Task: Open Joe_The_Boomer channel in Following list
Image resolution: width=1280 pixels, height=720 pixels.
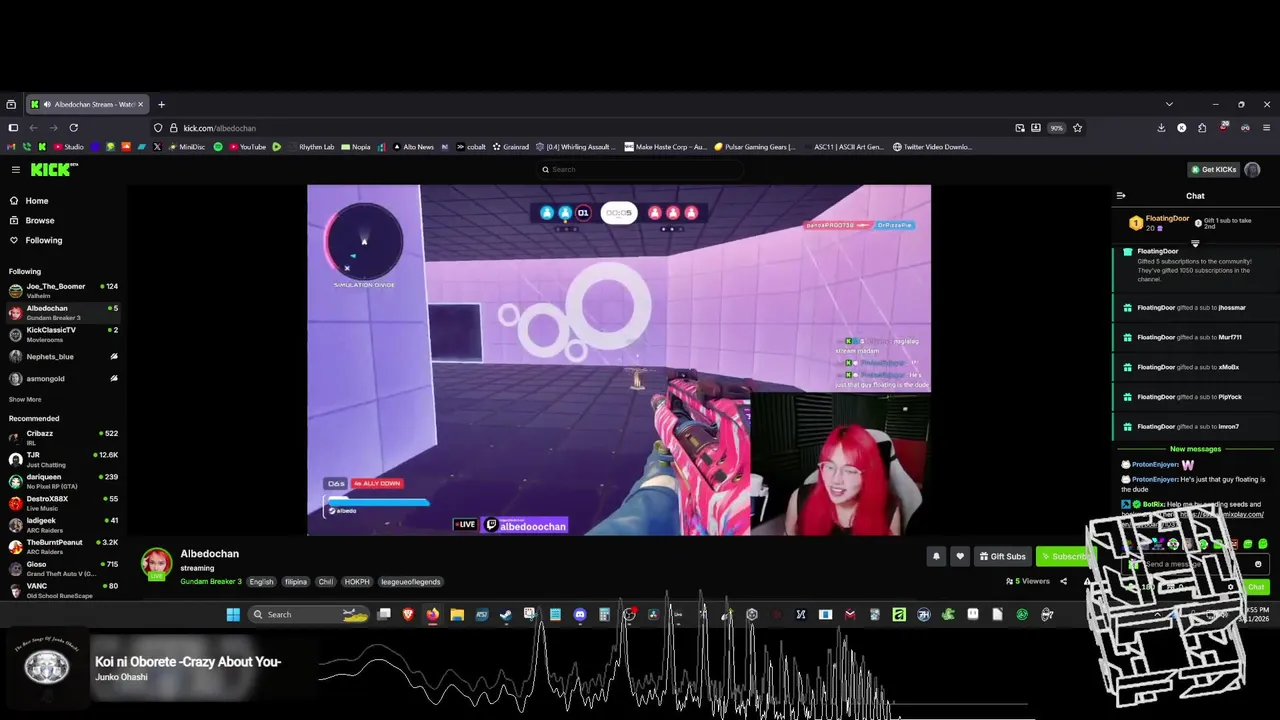Action: [x=63, y=291]
